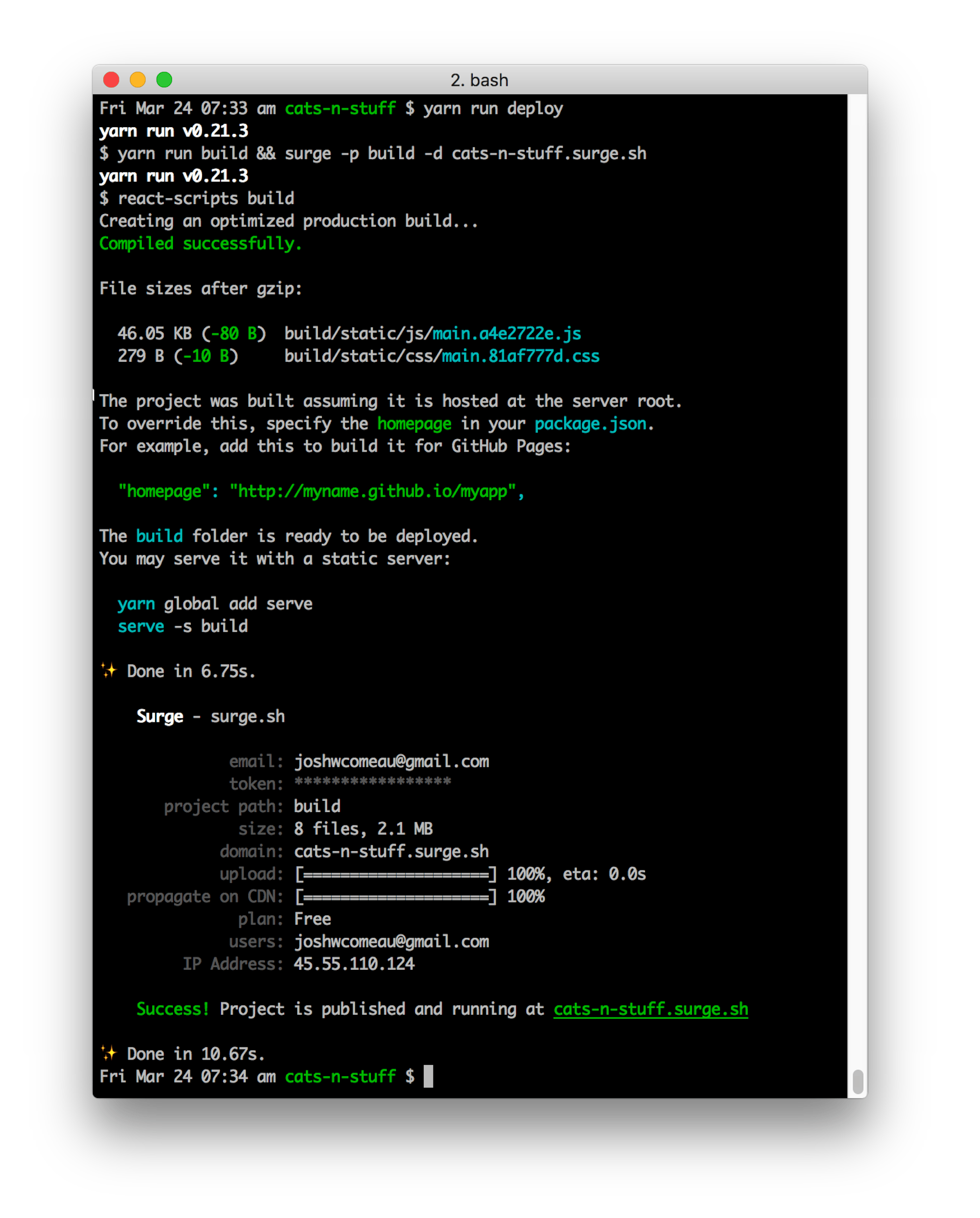Click the green zoom window button
The width and height of the screenshot is (980, 1218).
click(x=164, y=80)
